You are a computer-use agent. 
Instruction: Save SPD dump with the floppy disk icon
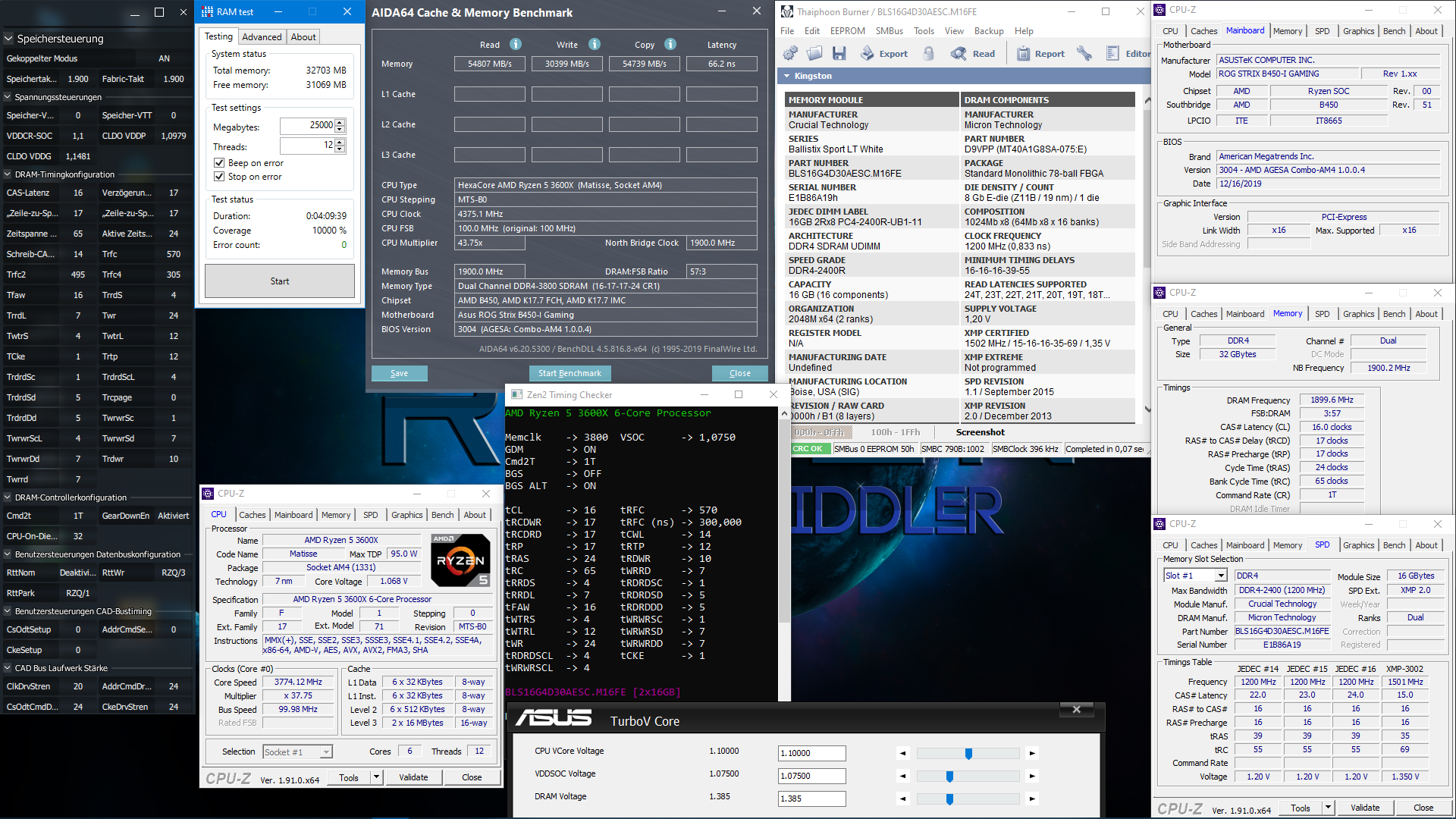click(x=839, y=53)
